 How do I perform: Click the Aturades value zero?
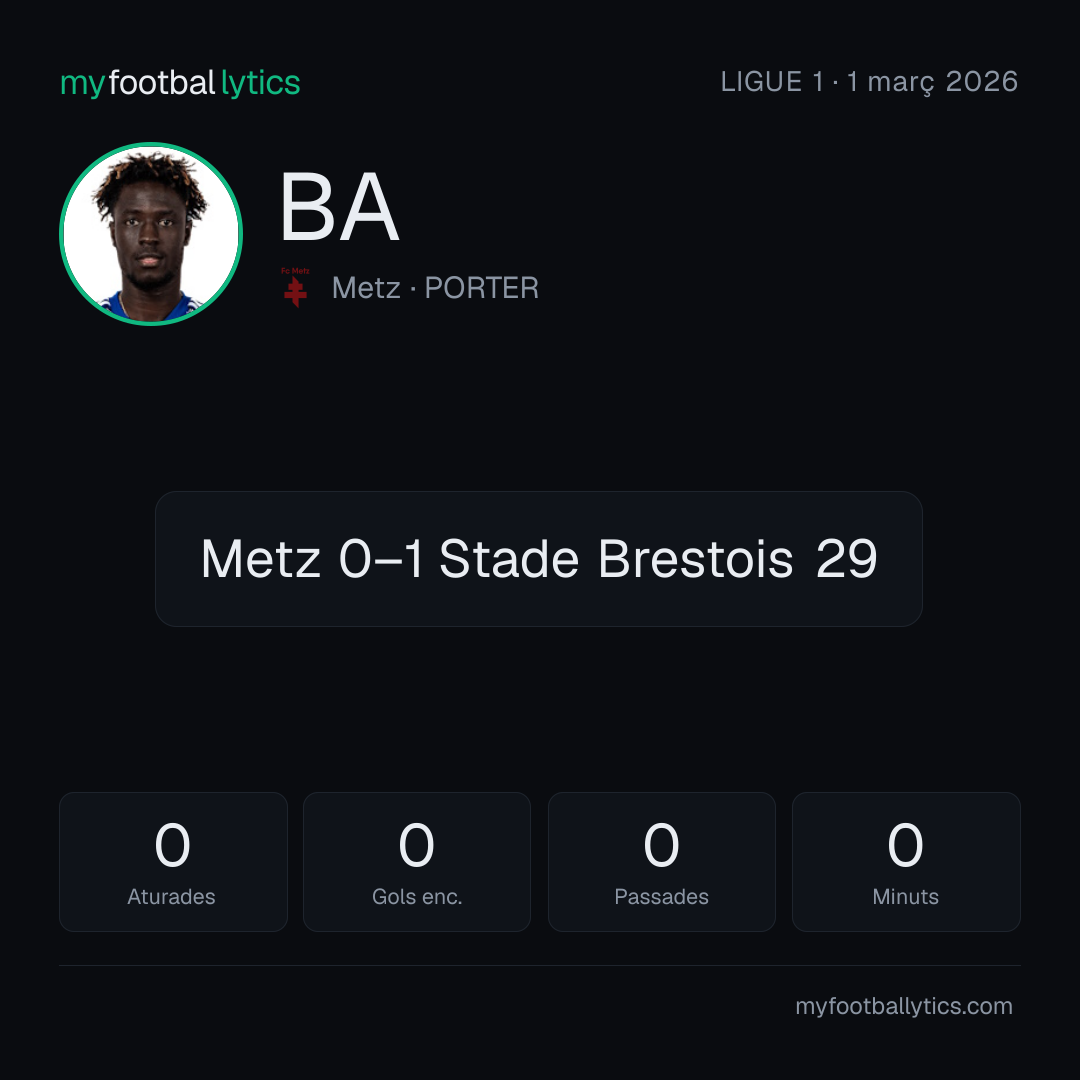172,845
